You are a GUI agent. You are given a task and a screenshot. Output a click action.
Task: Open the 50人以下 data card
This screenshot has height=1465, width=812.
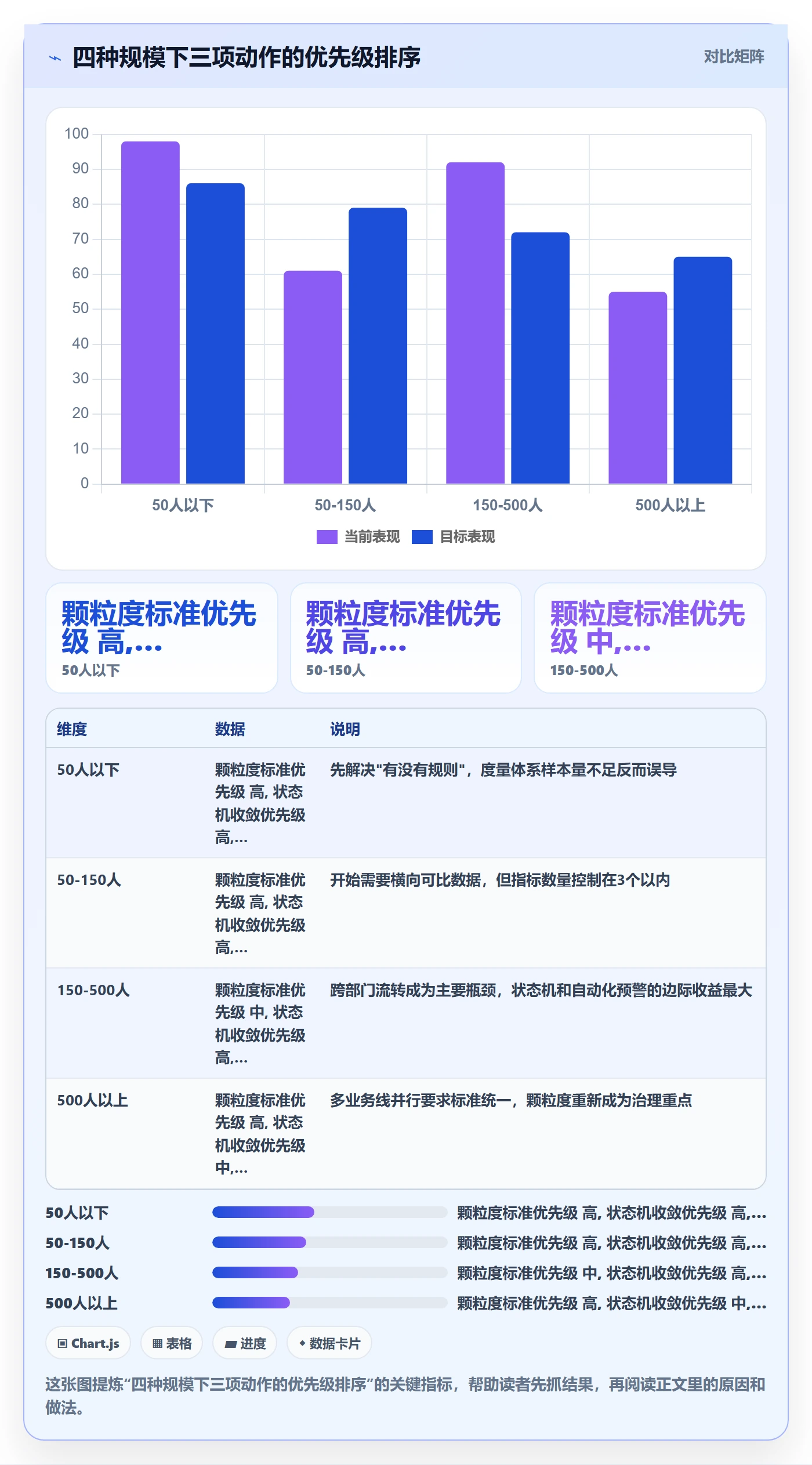click(x=162, y=638)
